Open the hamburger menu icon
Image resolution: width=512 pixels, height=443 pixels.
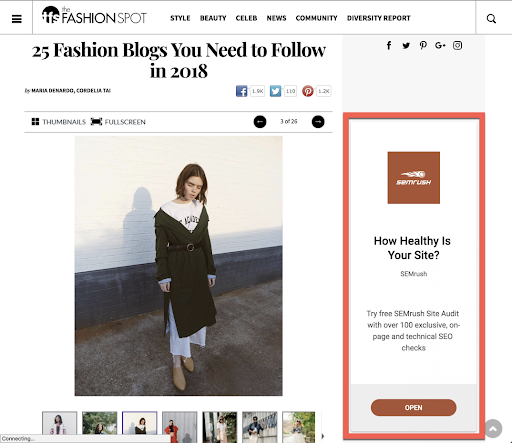click(x=17, y=19)
